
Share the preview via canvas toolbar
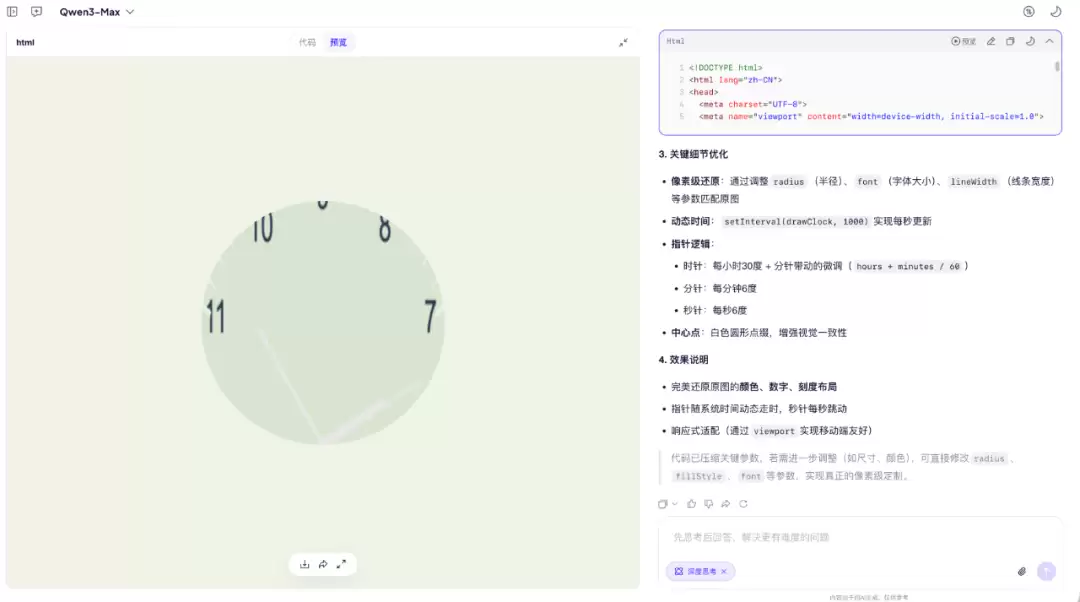(323, 564)
